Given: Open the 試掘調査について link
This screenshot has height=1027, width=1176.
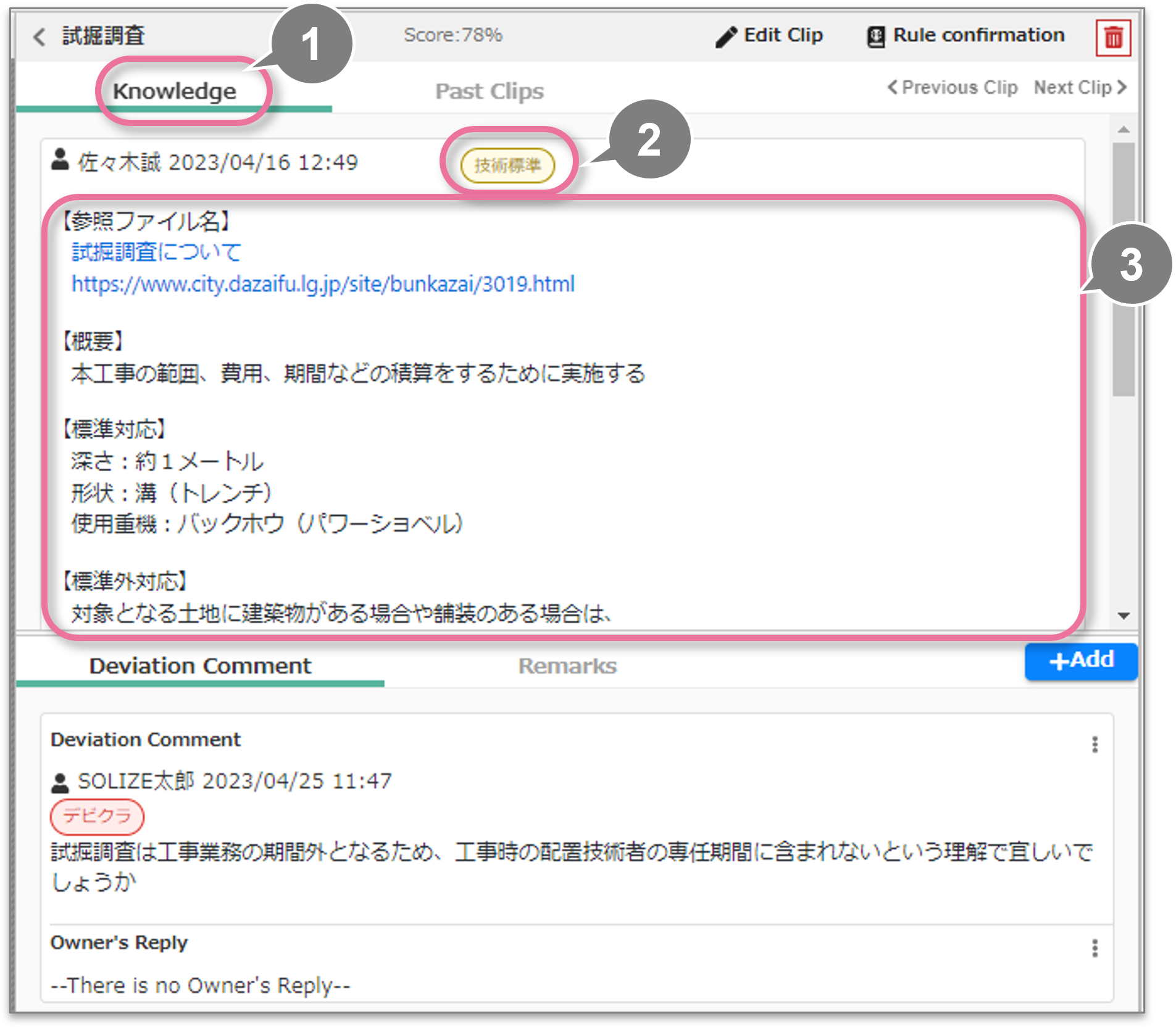Looking at the screenshot, I should [156, 252].
